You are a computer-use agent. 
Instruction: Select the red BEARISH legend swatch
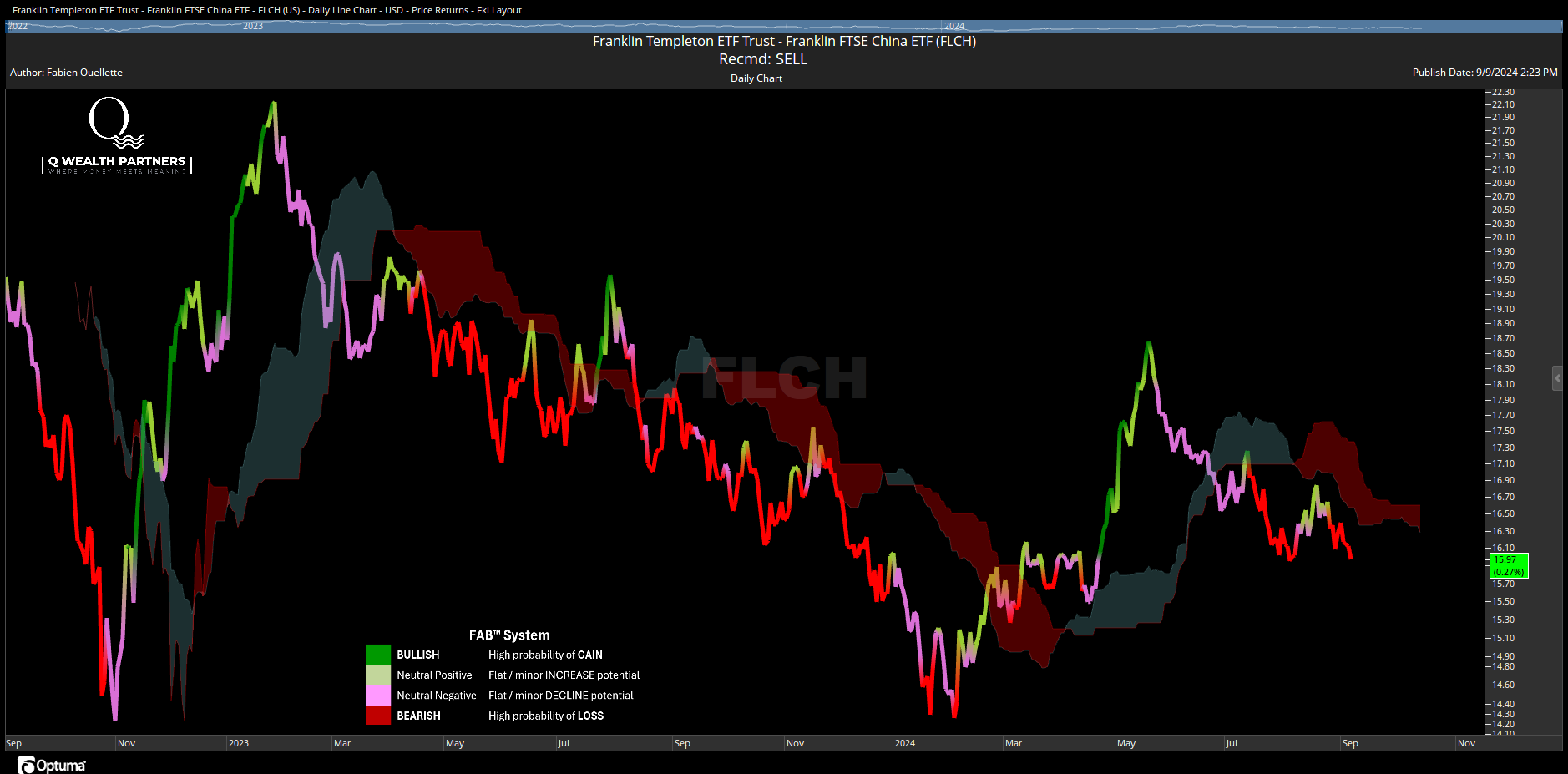pos(378,715)
